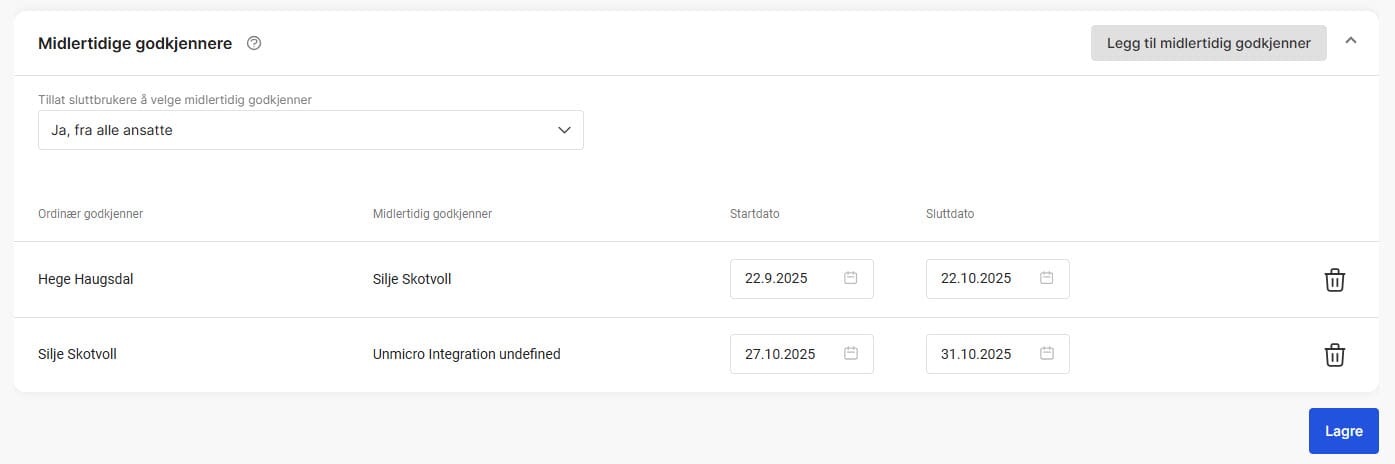Open calendar for the 31.10.2025 end date
This screenshot has width=1395, height=464.
tap(1047, 354)
